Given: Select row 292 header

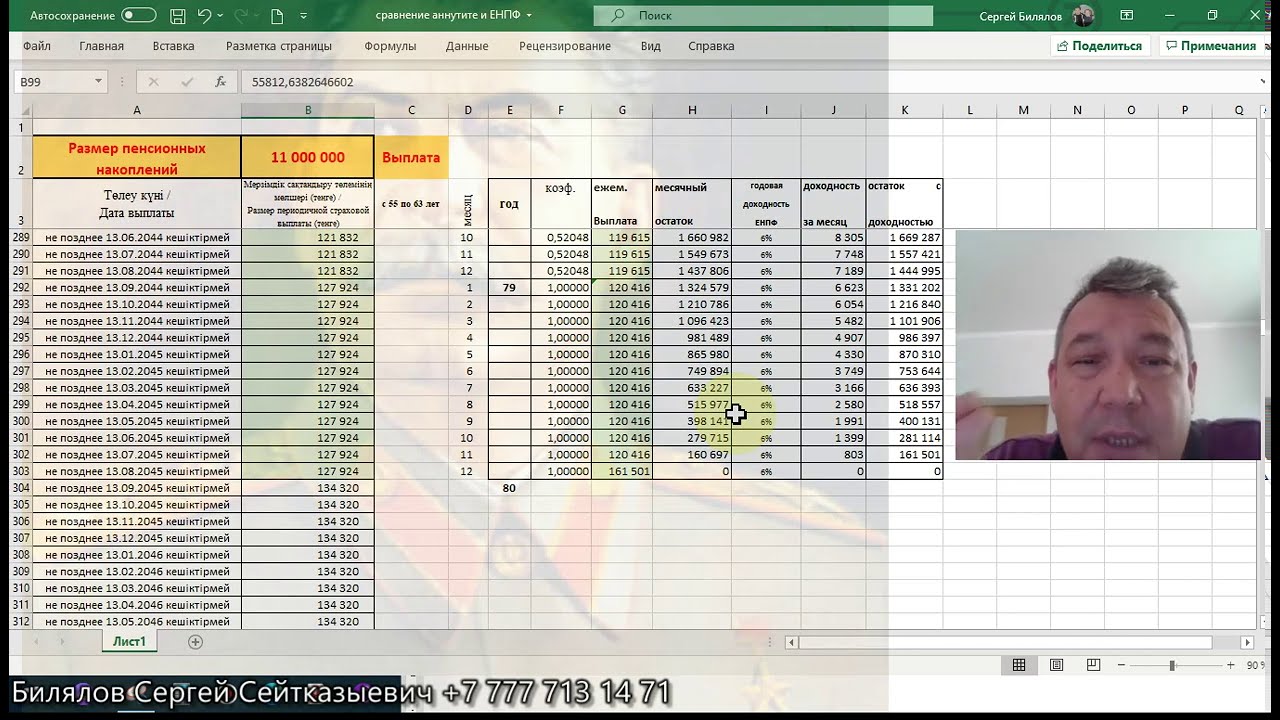Looking at the screenshot, I should click(x=21, y=288).
